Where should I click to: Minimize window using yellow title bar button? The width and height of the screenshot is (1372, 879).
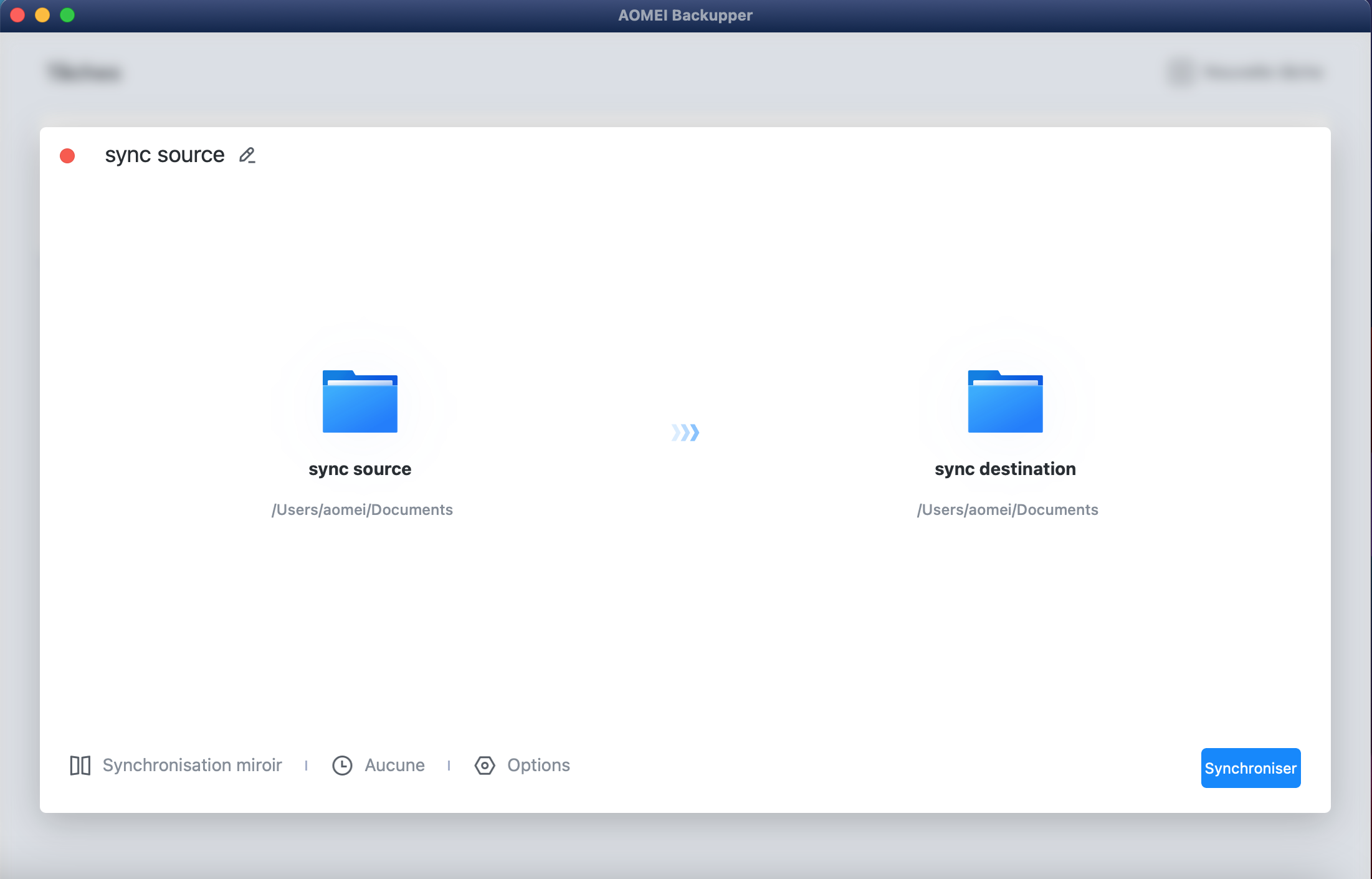(42, 15)
